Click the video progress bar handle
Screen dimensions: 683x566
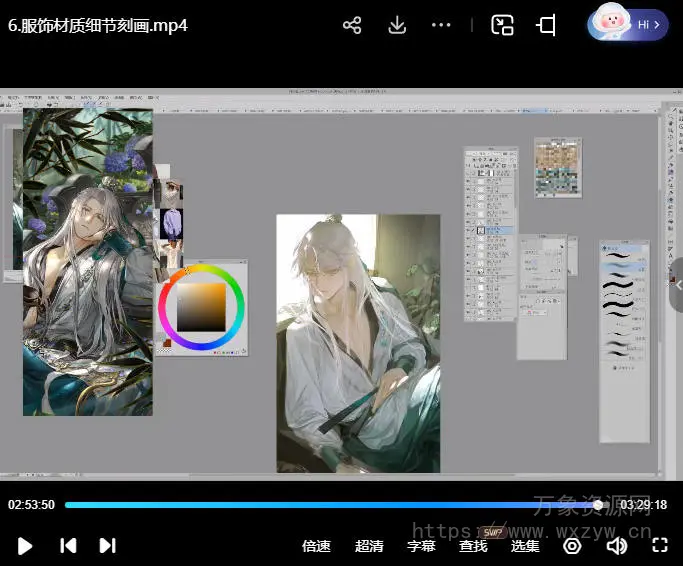tap(598, 505)
